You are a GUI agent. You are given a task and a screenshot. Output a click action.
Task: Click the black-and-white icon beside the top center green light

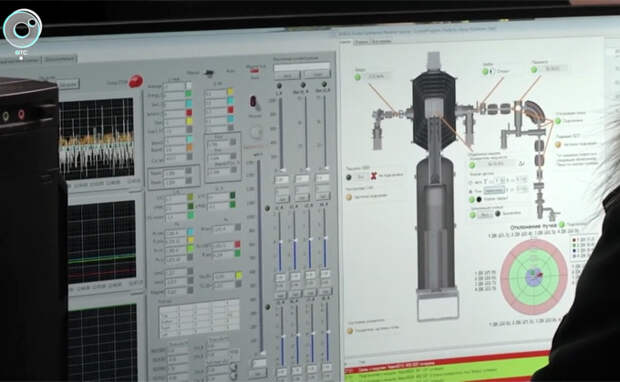pos(492,72)
